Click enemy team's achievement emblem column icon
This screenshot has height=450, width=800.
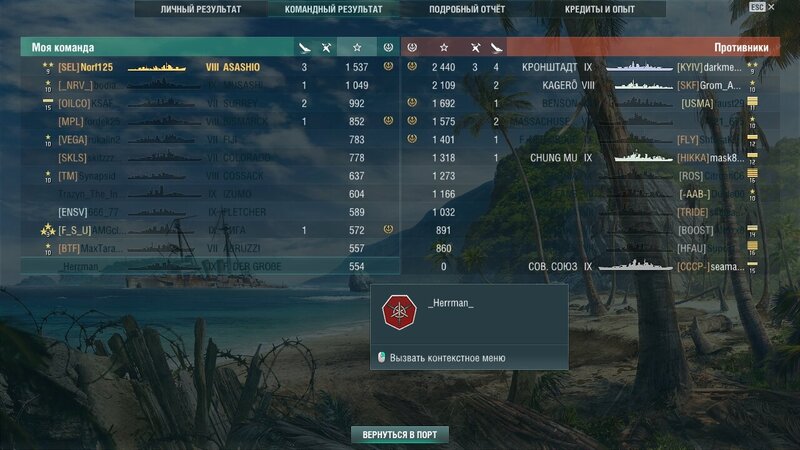coord(412,47)
